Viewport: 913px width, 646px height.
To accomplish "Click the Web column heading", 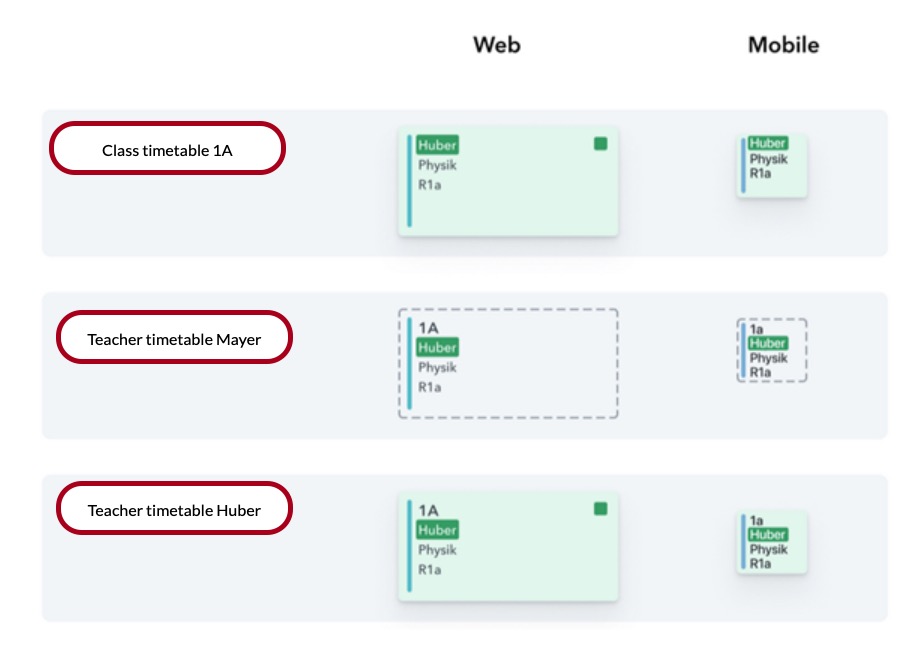I will (497, 45).
